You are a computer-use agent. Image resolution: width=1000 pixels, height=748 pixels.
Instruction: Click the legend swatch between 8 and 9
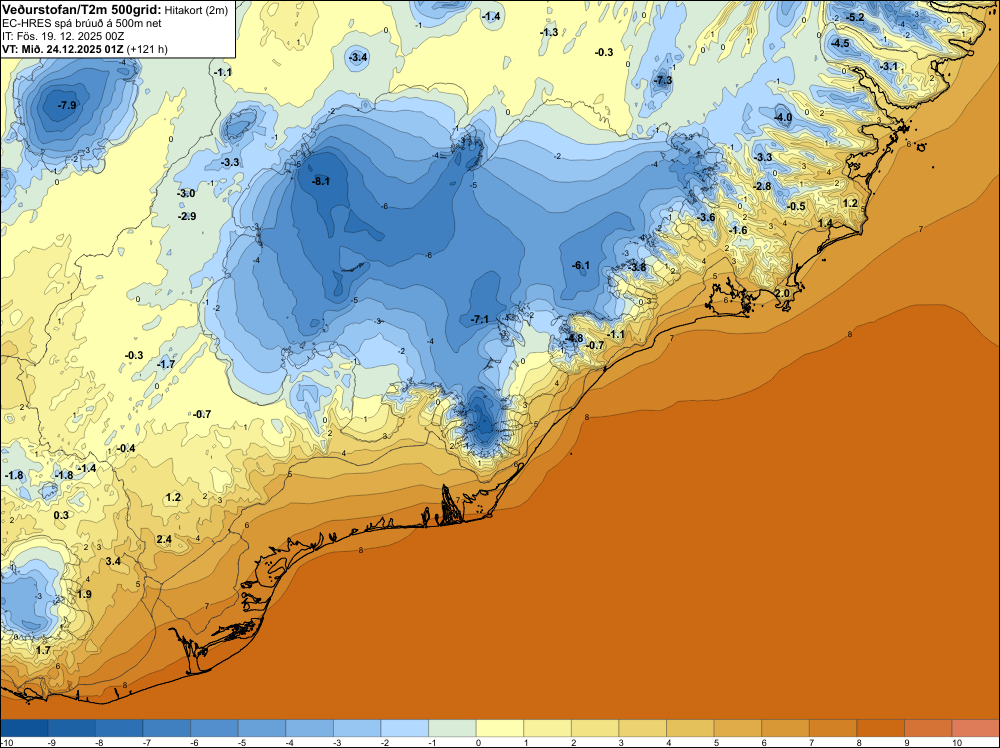[881, 728]
